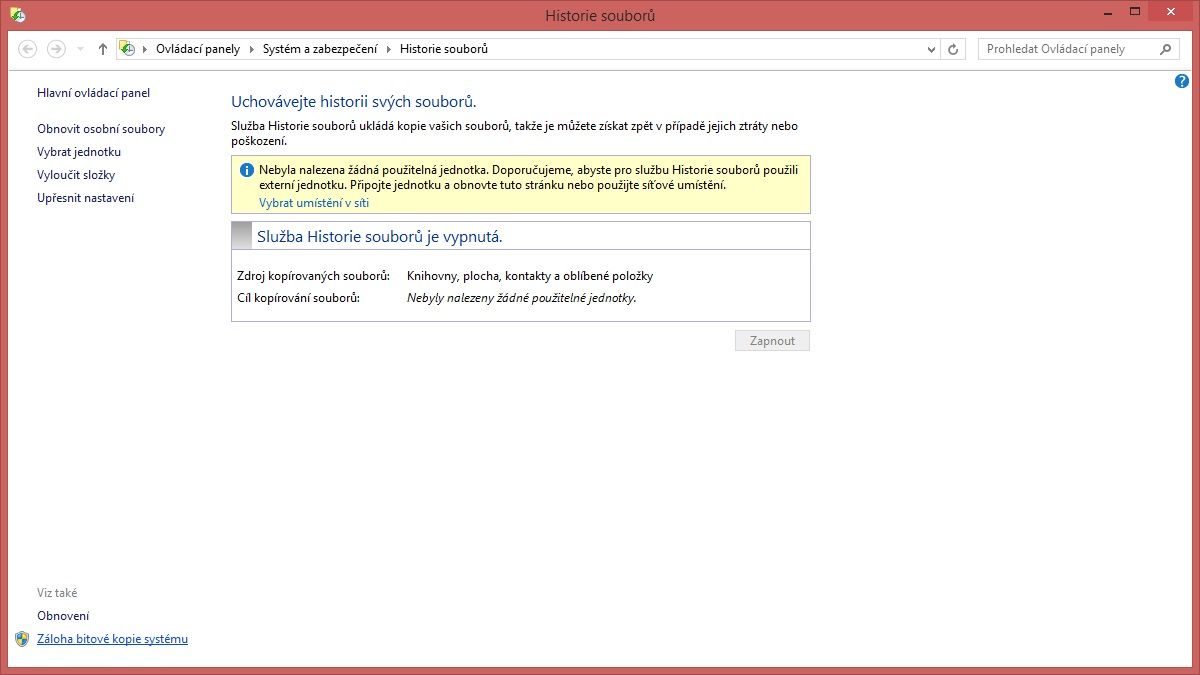Expand the address bar history dropdown
The height and width of the screenshot is (675, 1200).
coord(931,49)
